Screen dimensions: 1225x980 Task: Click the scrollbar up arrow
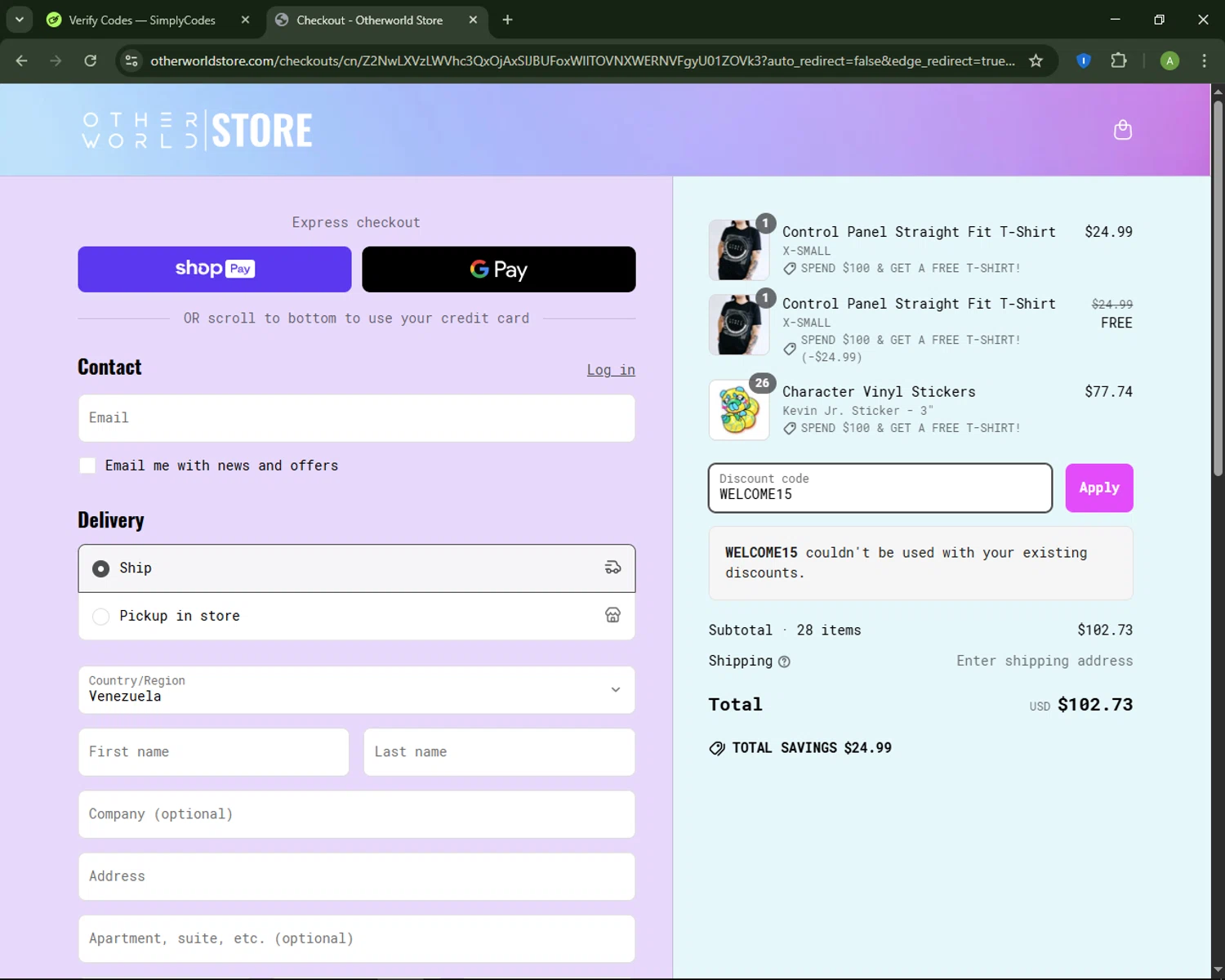[1218, 91]
